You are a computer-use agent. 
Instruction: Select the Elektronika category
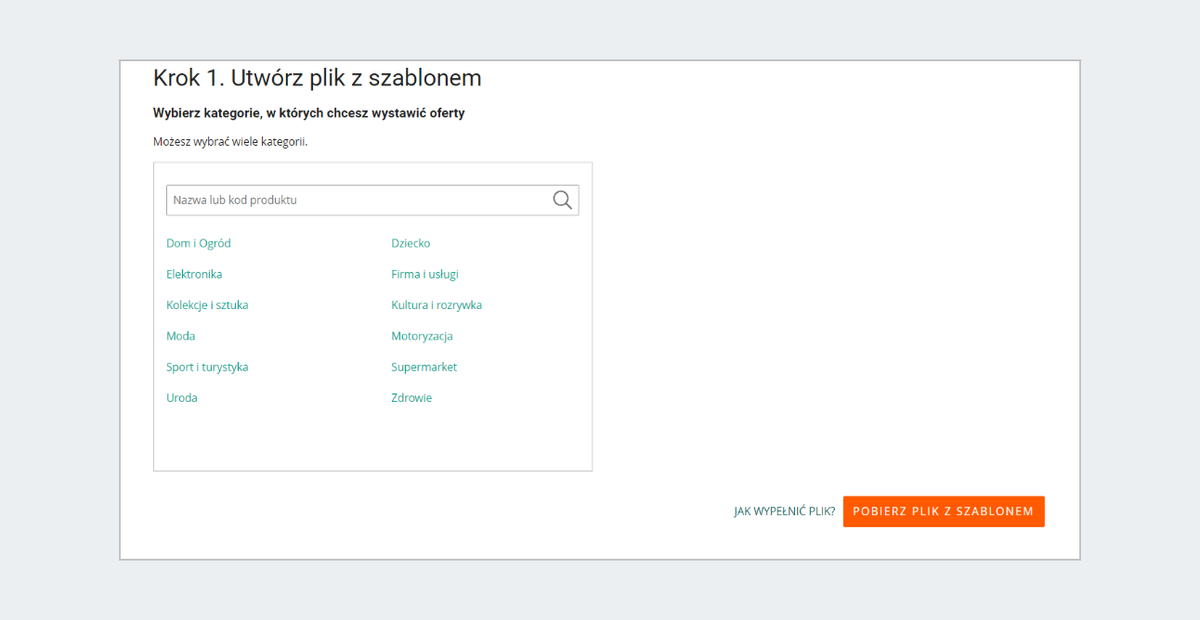(x=194, y=274)
